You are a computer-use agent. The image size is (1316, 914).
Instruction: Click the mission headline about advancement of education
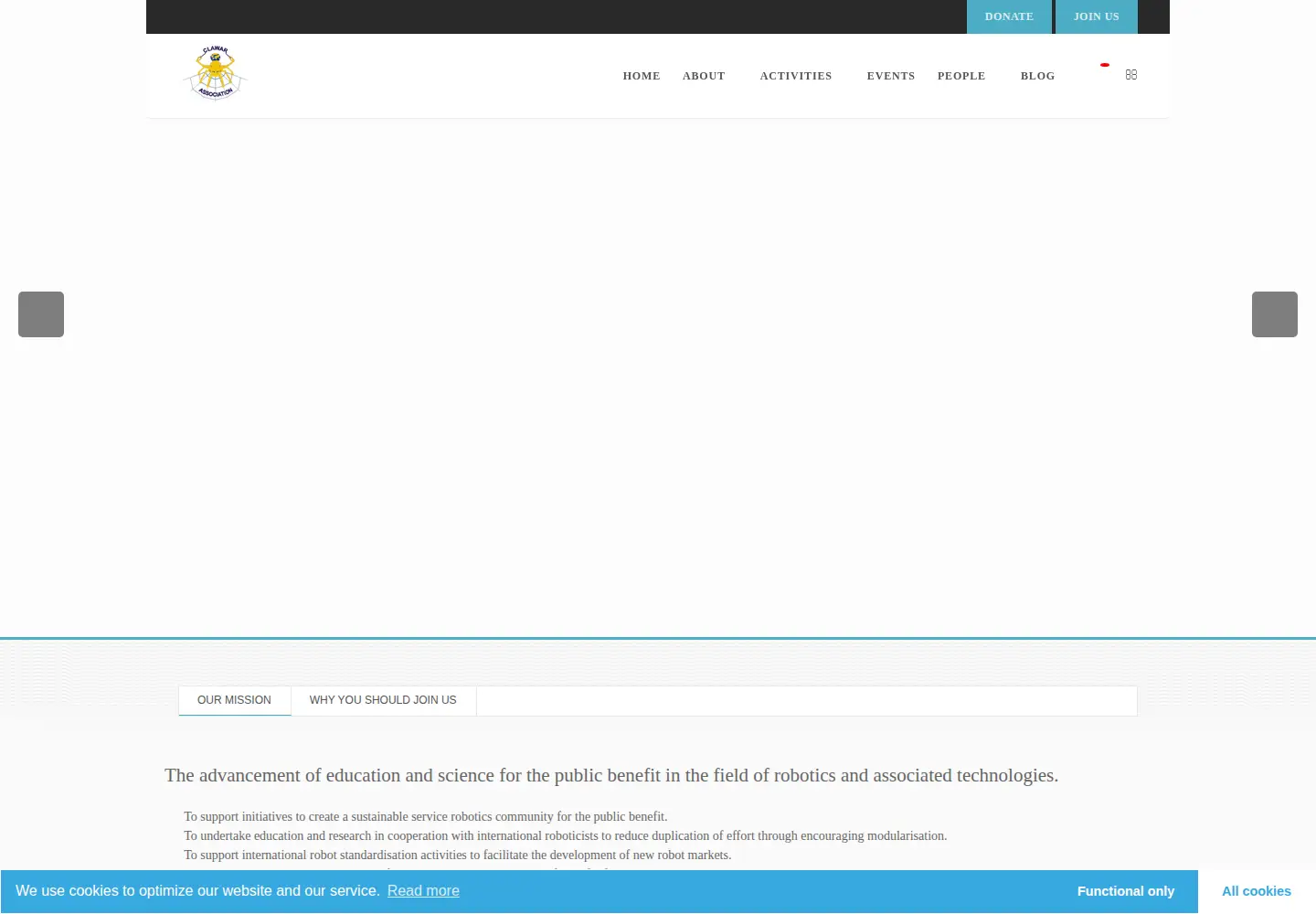611,775
